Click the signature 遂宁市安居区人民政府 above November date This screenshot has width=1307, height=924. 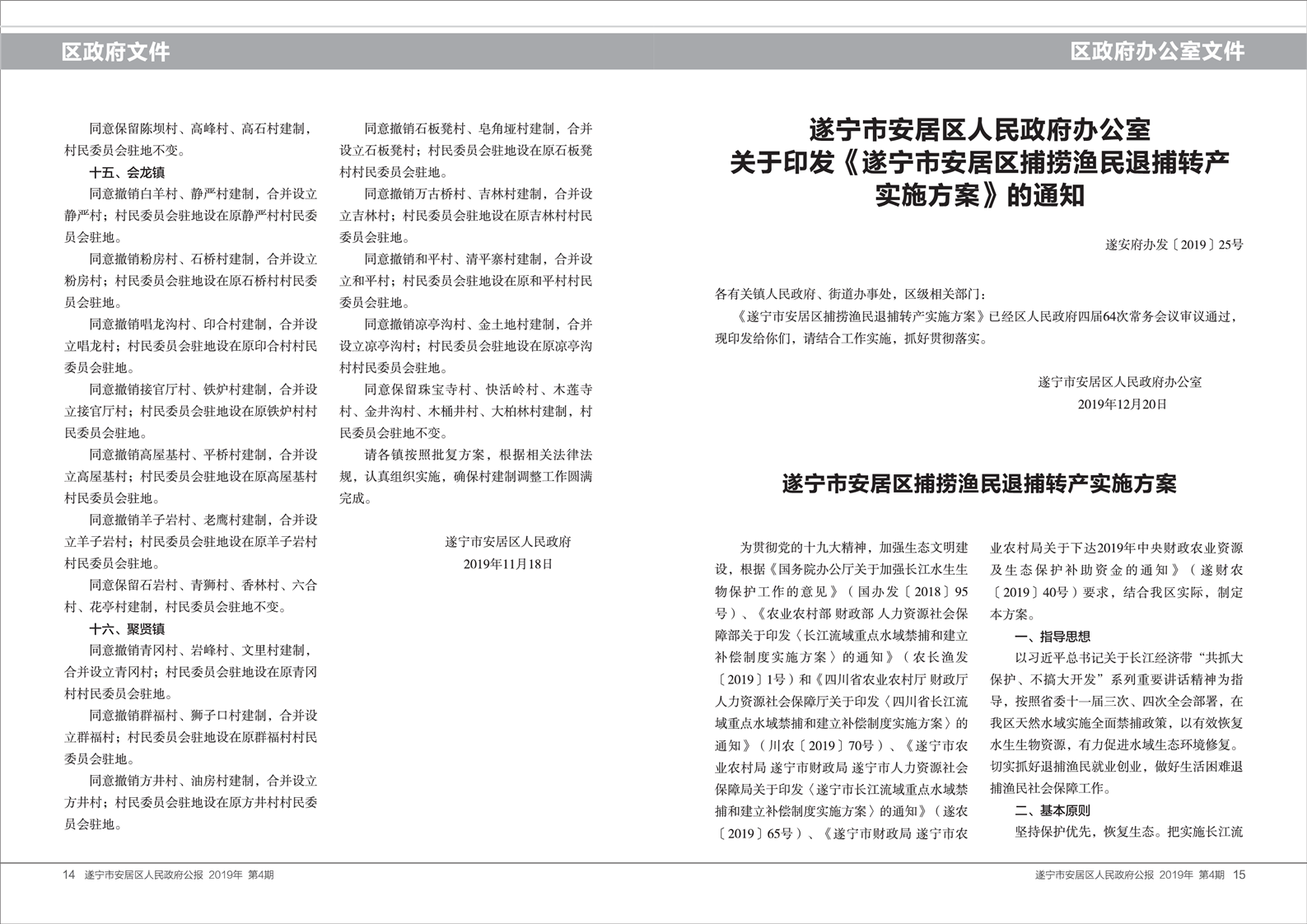point(508,542)
